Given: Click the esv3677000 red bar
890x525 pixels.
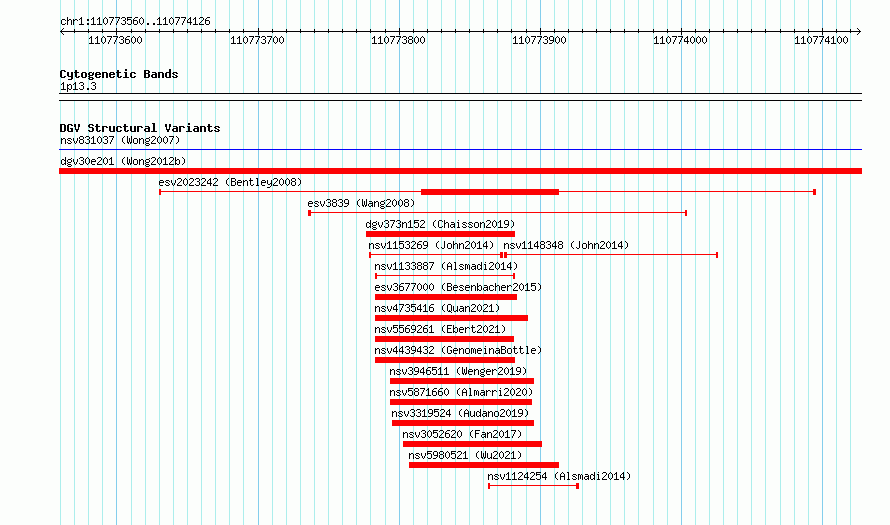Looking at the screenshot, I should pos(446,297).
